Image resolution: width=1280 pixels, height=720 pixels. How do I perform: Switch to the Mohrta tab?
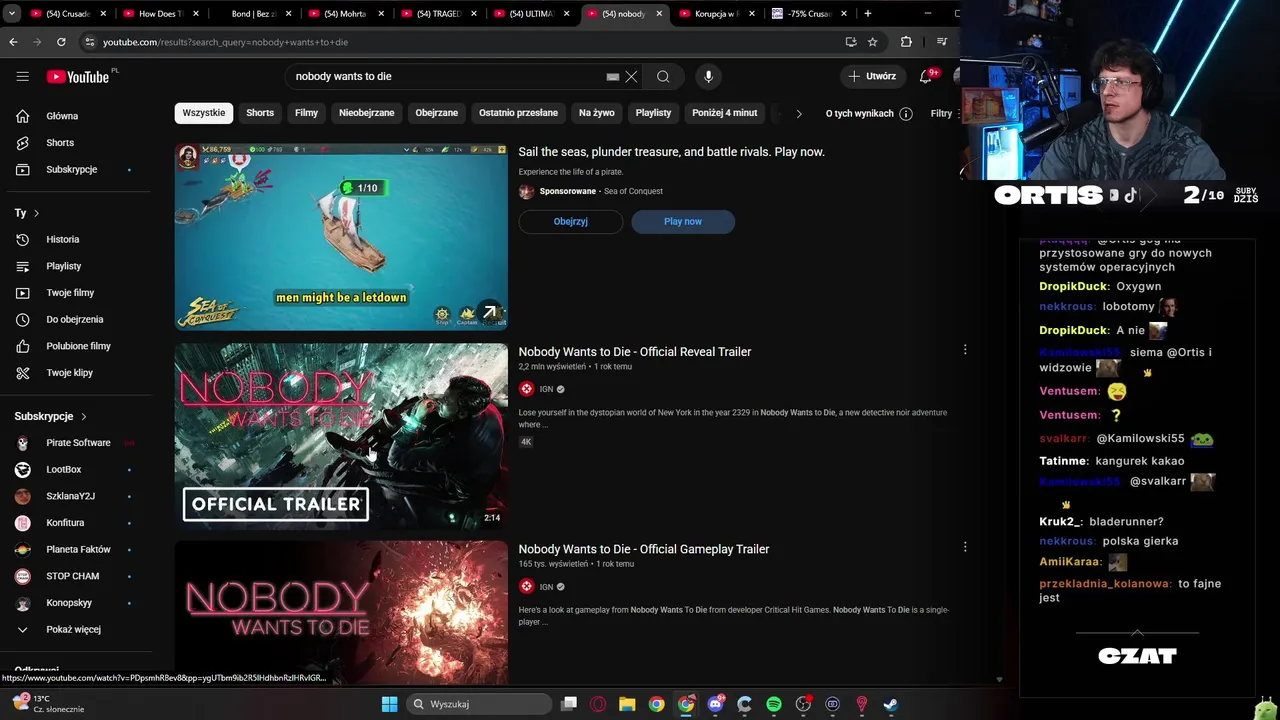pos(344,14)
